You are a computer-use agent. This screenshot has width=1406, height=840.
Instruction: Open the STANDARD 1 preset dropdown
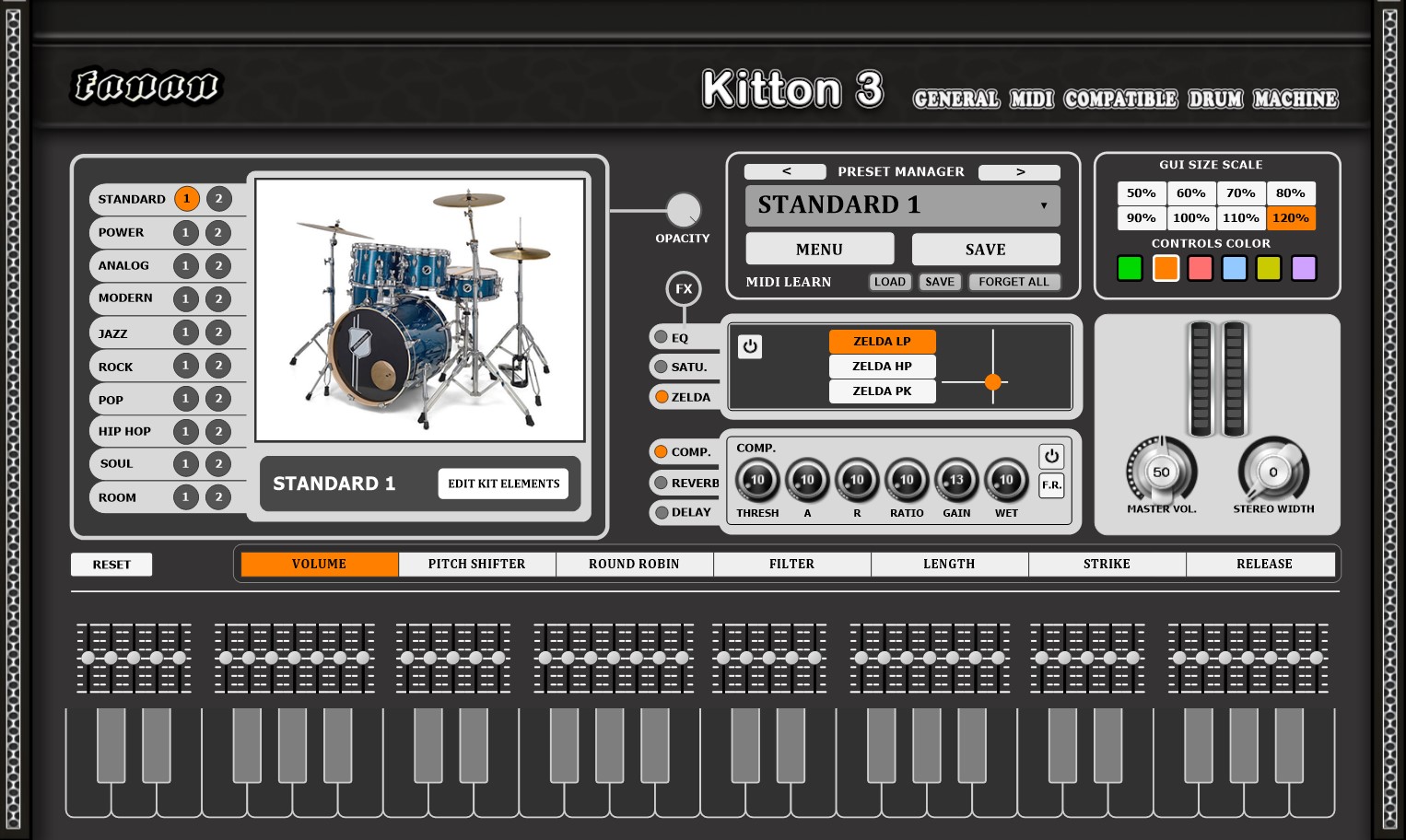click(901, 205)
